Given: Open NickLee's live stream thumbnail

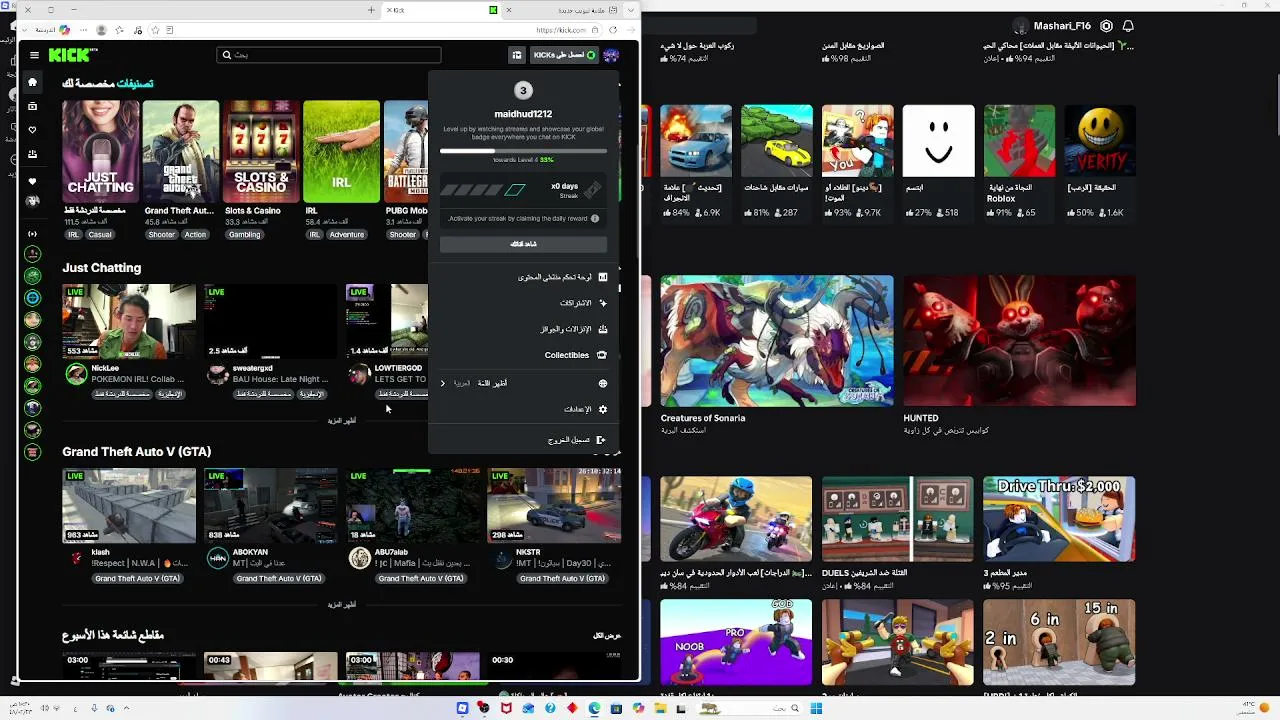Looking at the screenshot, I should point(129,321).
